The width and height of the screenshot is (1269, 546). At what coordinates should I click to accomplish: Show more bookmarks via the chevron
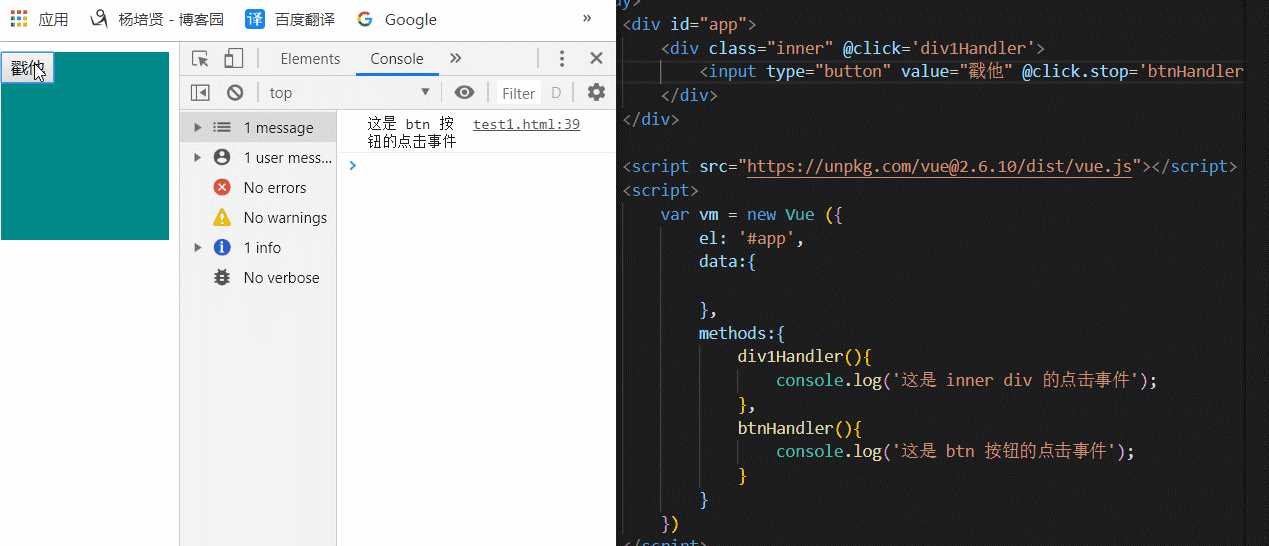(586, 19)
